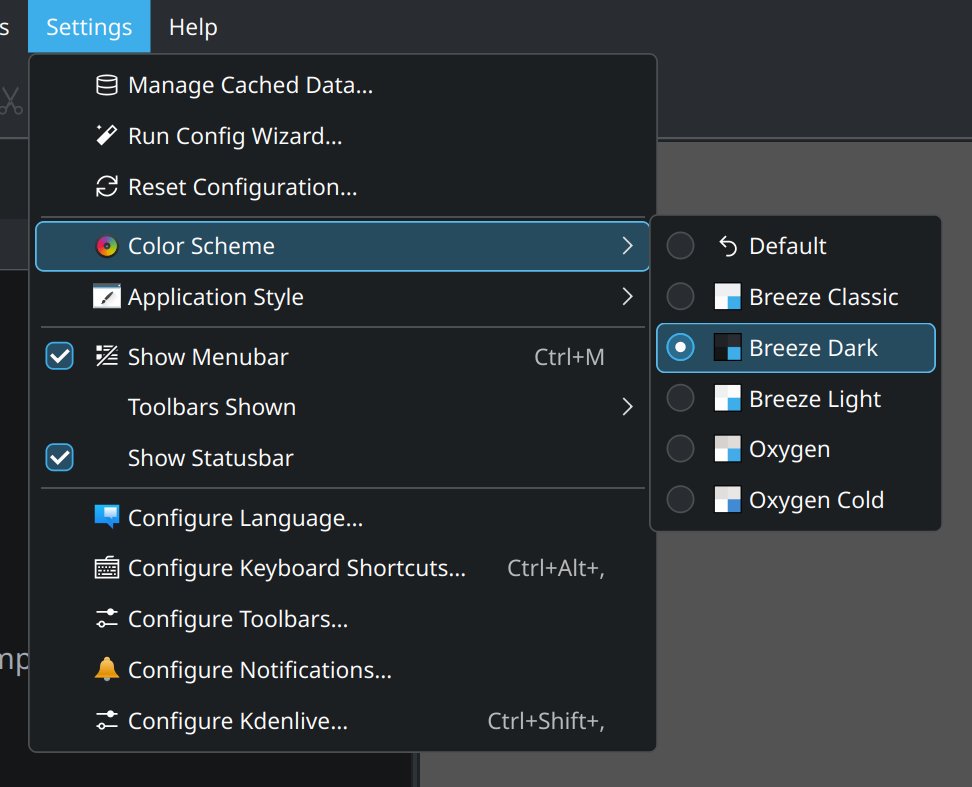Choose Manage Cached Data… menu entry
Viewport: 972px width, 787px height.
click(342, 86)
